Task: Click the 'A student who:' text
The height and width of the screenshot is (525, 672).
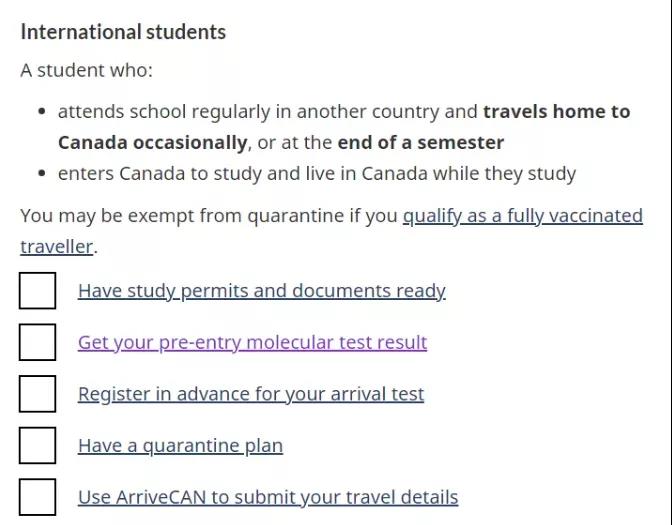Action: tap(87, 70)
